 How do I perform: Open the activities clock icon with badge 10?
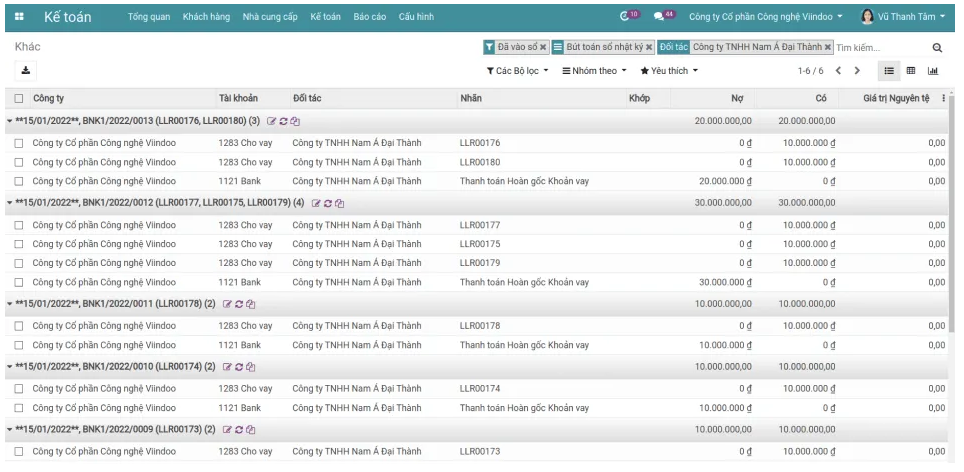coord(627,17)
